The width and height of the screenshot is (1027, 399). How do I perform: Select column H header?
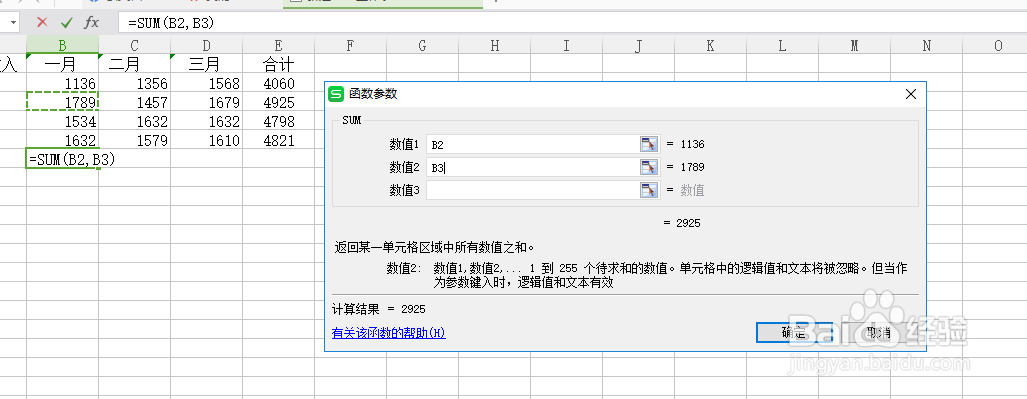click(495, 45)
